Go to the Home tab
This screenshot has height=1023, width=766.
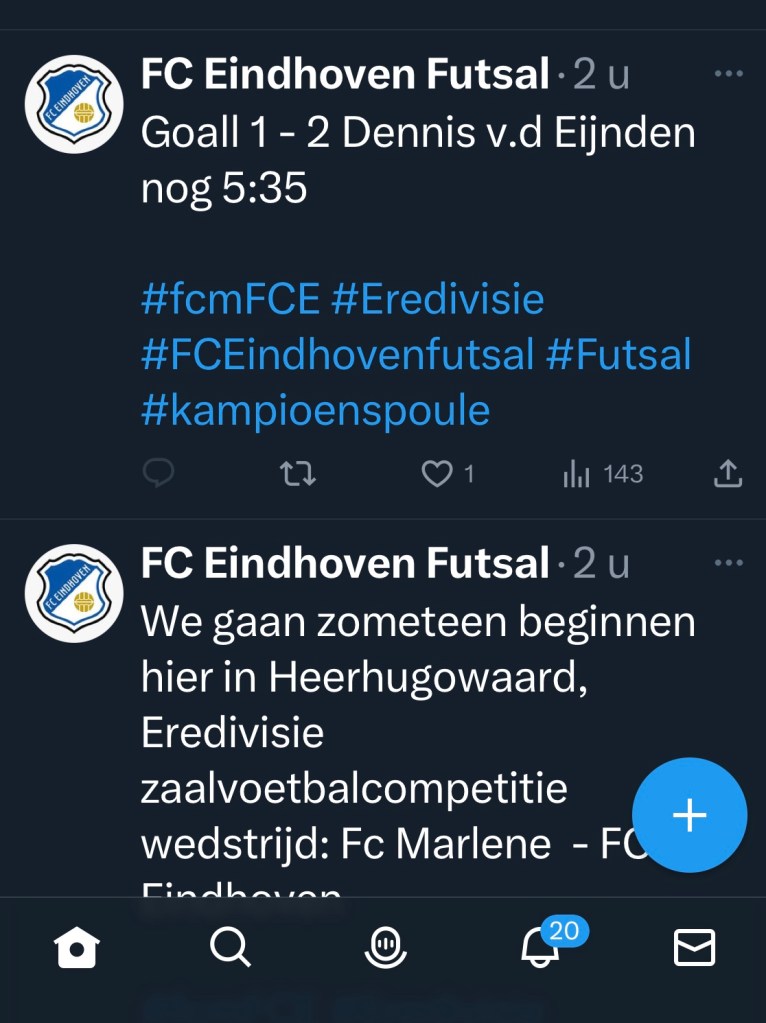pyautogui.click(x=77, y=946)
